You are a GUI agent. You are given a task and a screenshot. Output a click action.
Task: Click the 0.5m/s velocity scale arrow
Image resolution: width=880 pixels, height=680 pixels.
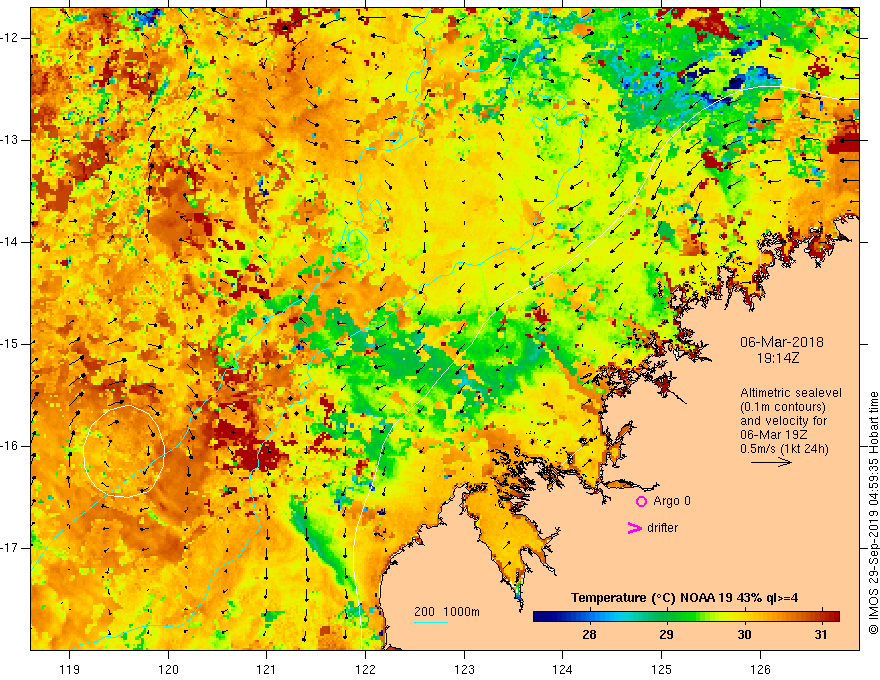[771, 462]
